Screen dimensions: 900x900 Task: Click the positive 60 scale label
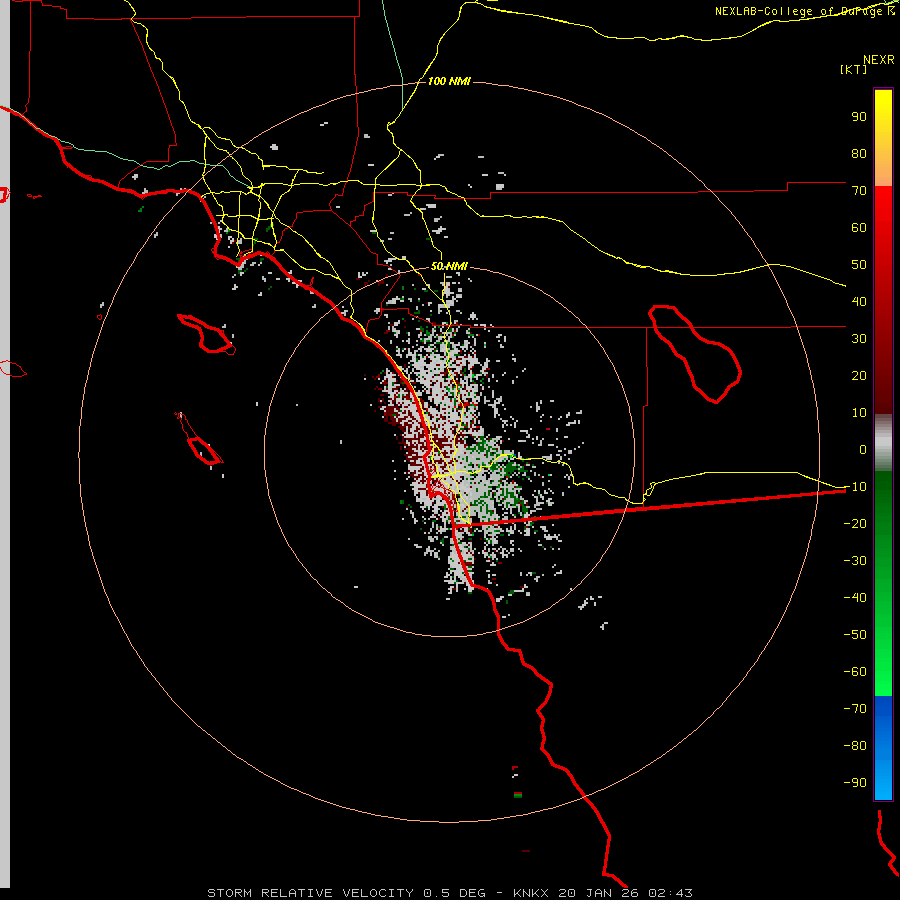pos(859,227)
